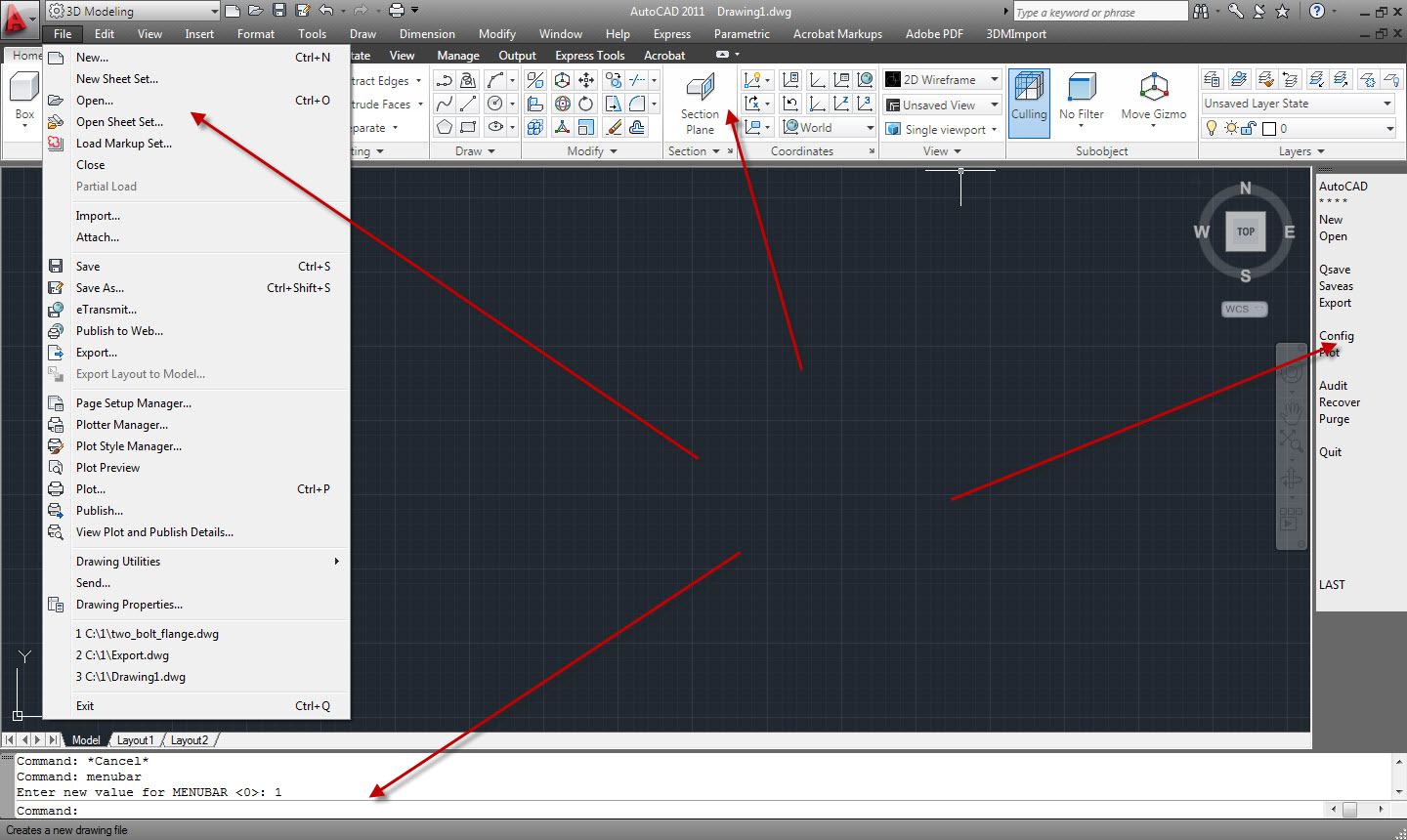
Task: Choose Save As... from the File menu
Action: [x=100, y=288]
